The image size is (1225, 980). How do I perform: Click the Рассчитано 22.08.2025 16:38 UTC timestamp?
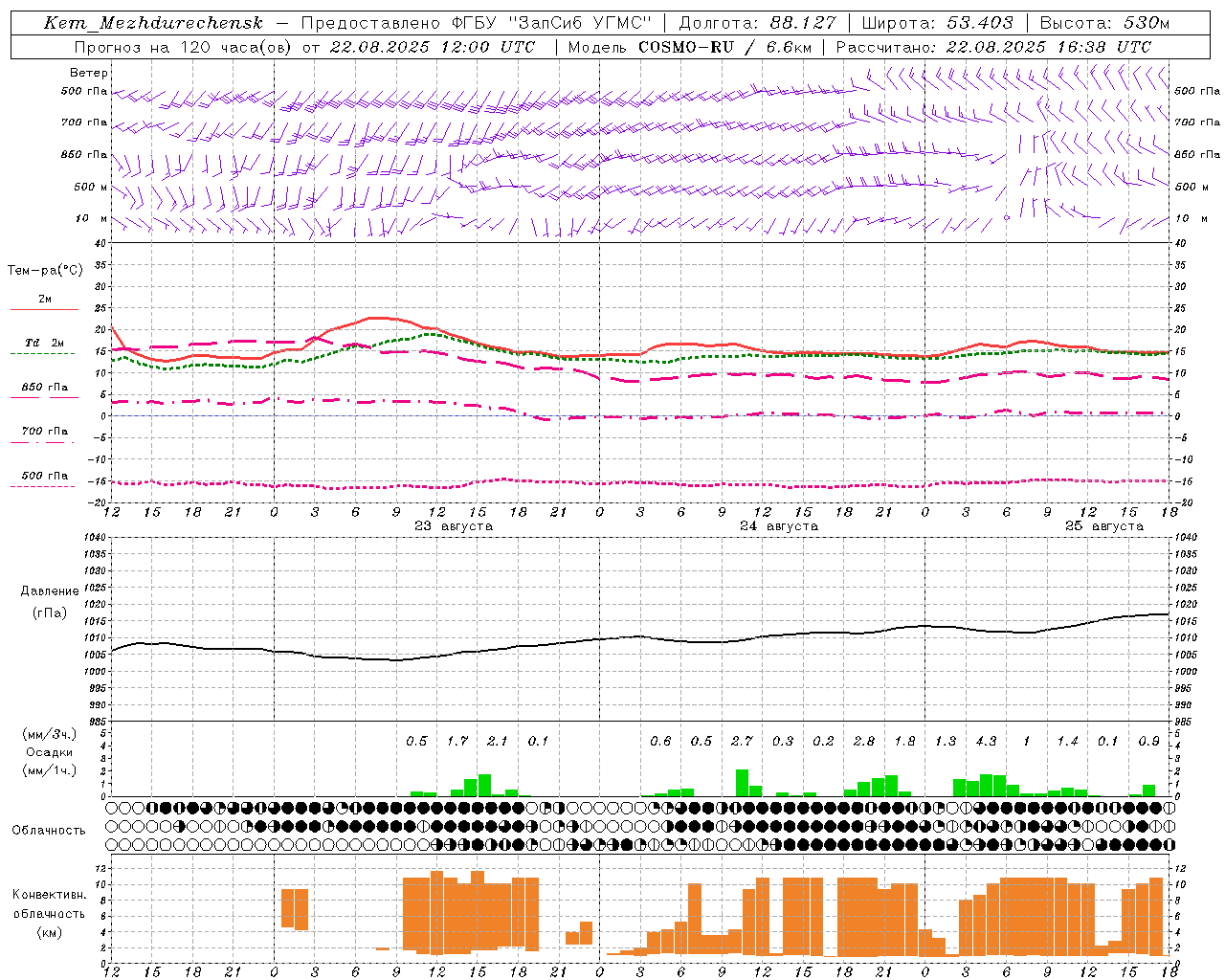coord(993,47)
